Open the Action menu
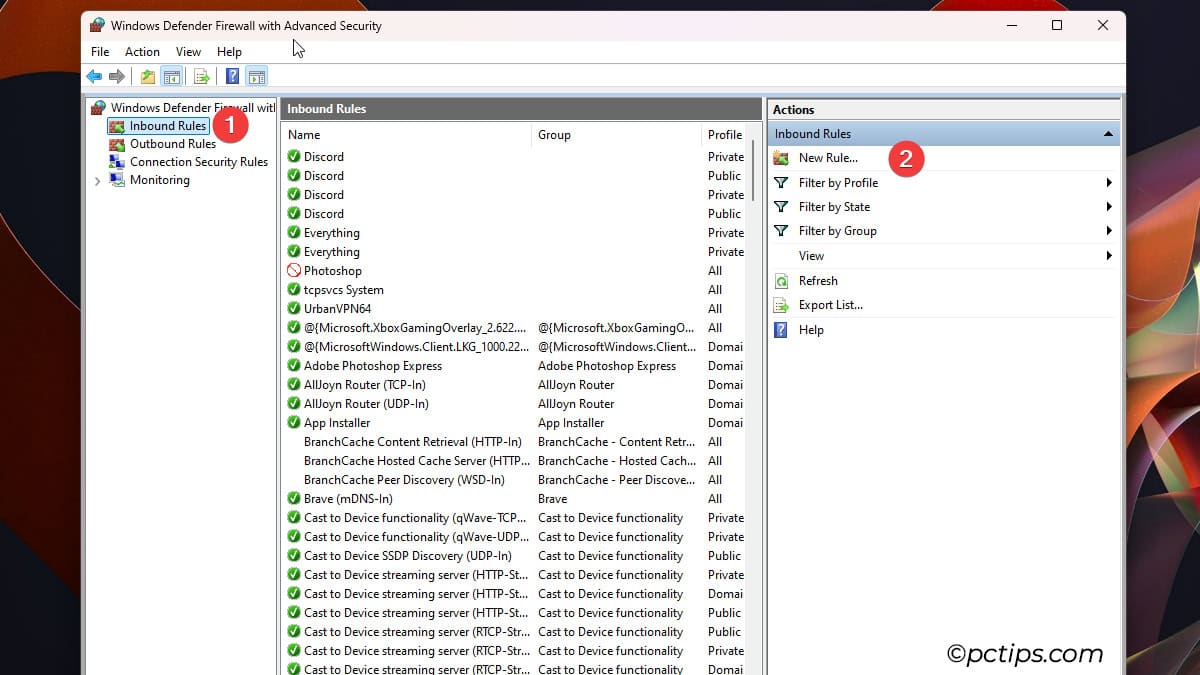Screen dimensions: 1200x675 click(142, 51)
